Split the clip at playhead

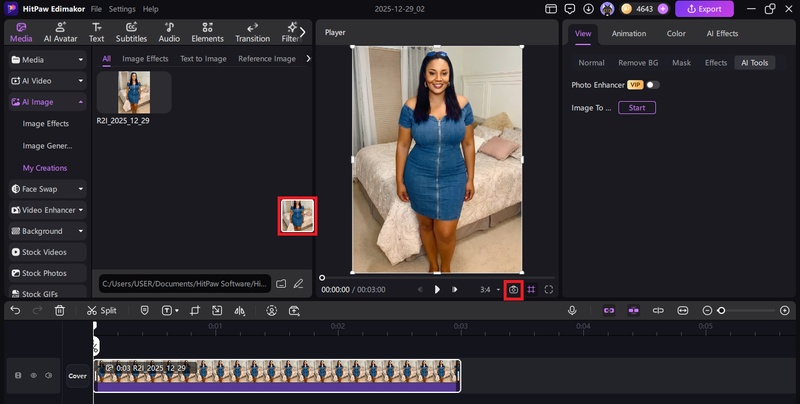click(102, 310)
